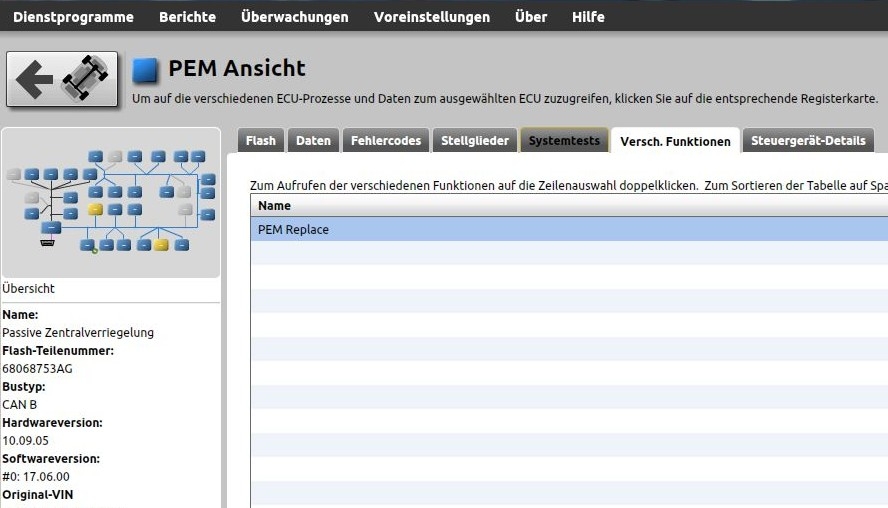Switch to the Daten tab
888x508 pixels.
[313, 140]
